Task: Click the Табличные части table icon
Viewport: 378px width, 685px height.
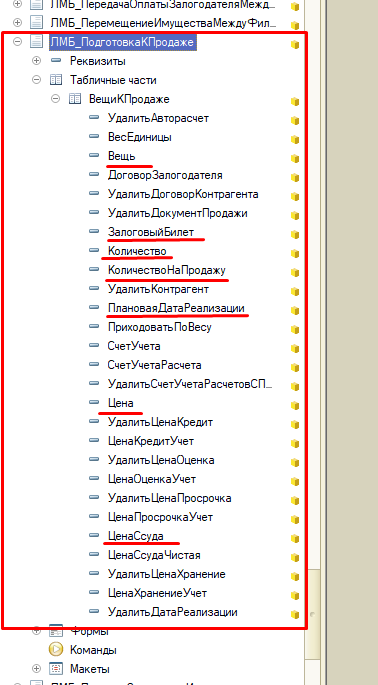Action: (56, 80)
